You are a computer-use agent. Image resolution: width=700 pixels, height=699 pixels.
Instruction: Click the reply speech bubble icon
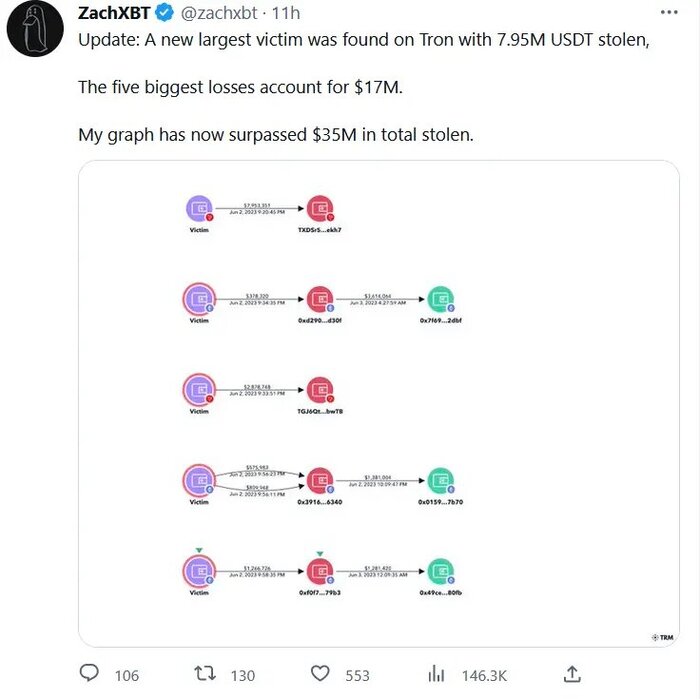(x=89, y=675)
